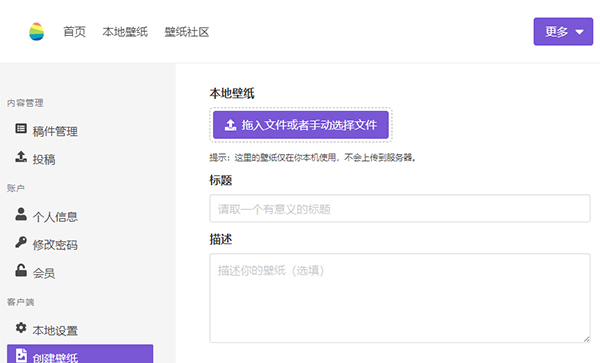
Task: Open 本地壁纸 in top navigation
Action: (125, 32)
